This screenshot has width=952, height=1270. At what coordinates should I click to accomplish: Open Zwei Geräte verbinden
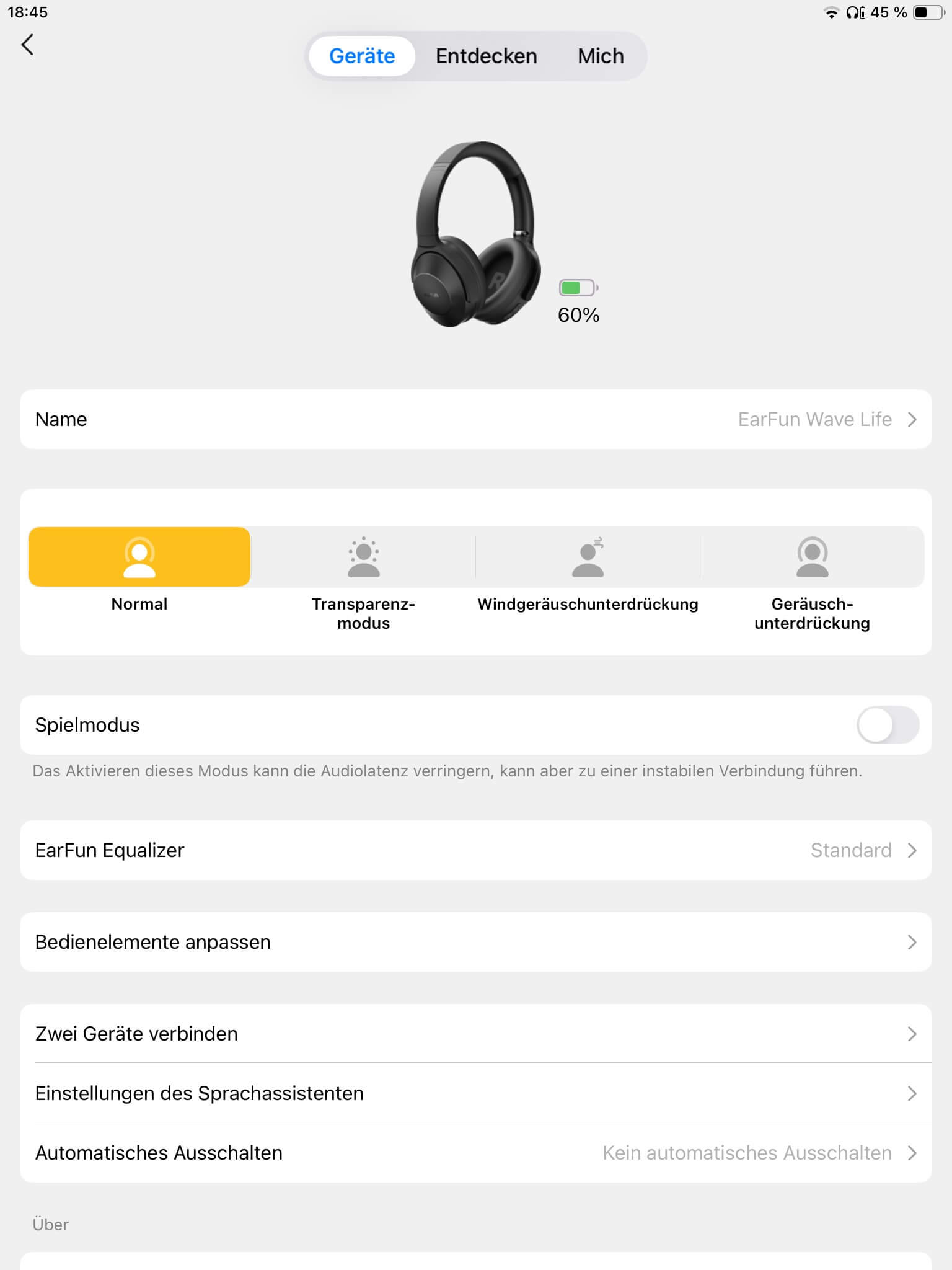[x=475, y=1034]
